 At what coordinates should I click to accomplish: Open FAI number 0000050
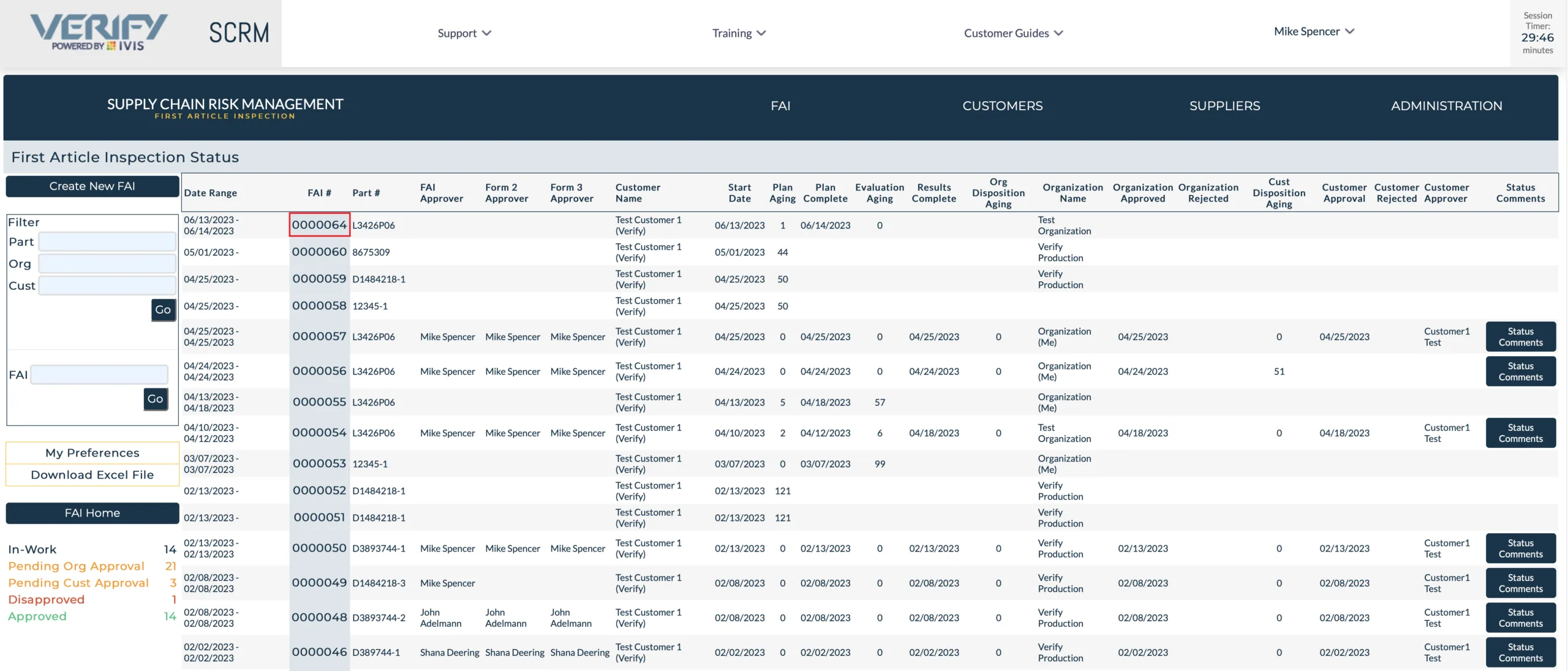tap(319, 548)
